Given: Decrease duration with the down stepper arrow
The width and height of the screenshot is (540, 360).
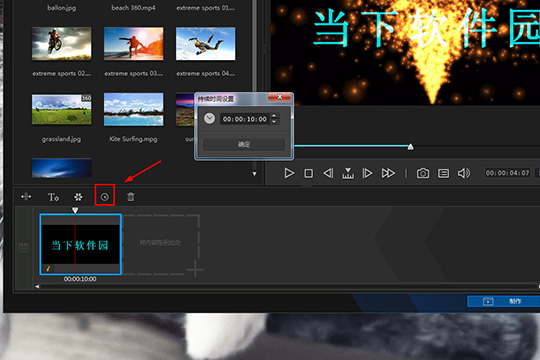Looking at the screenshot, I should point(274,122).
